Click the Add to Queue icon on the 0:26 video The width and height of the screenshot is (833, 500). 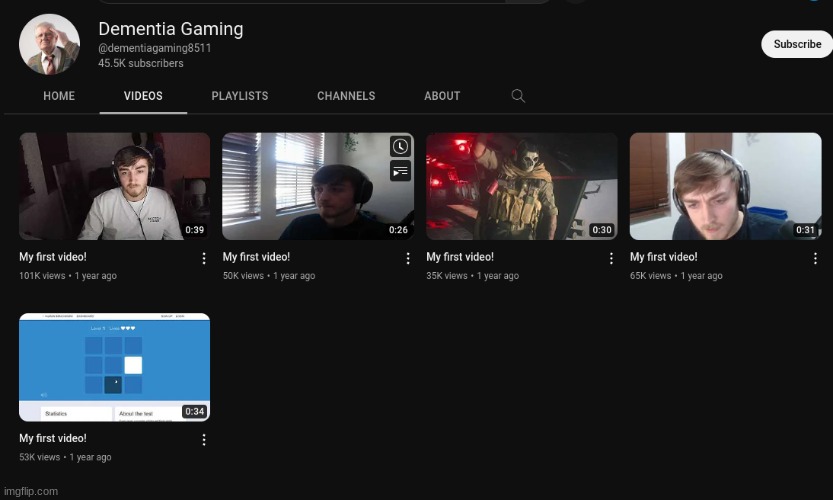tap(401, 171)
